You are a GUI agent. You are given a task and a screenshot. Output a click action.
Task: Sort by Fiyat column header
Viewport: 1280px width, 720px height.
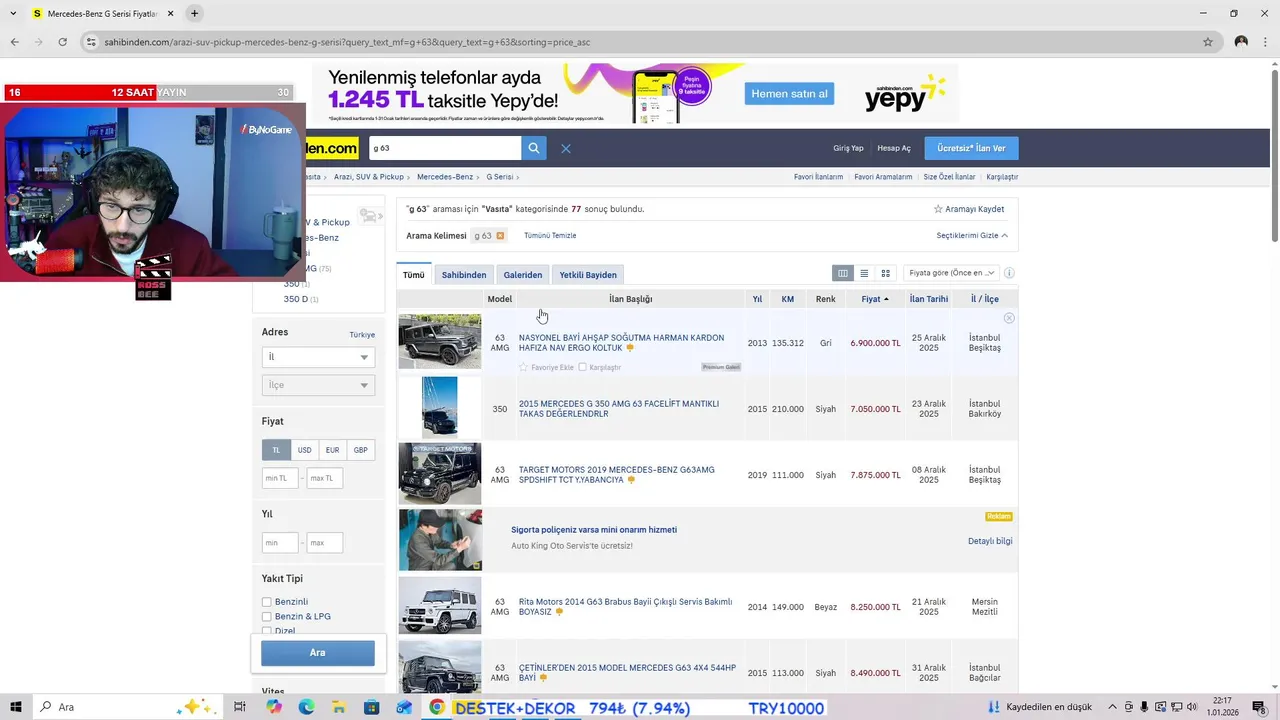tap(875, 299)
